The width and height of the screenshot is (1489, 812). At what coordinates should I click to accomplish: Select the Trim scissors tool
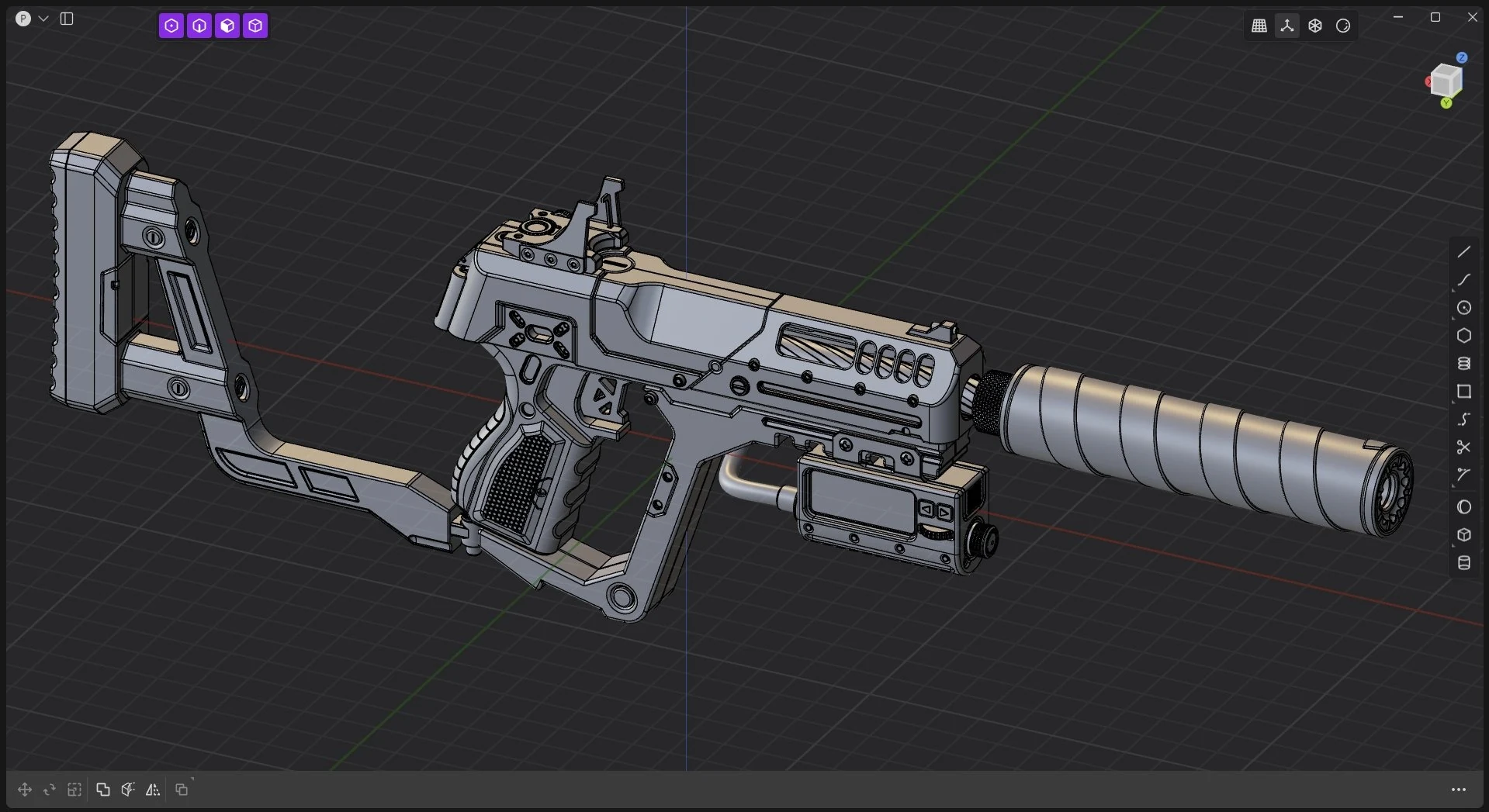[1464, 447]
